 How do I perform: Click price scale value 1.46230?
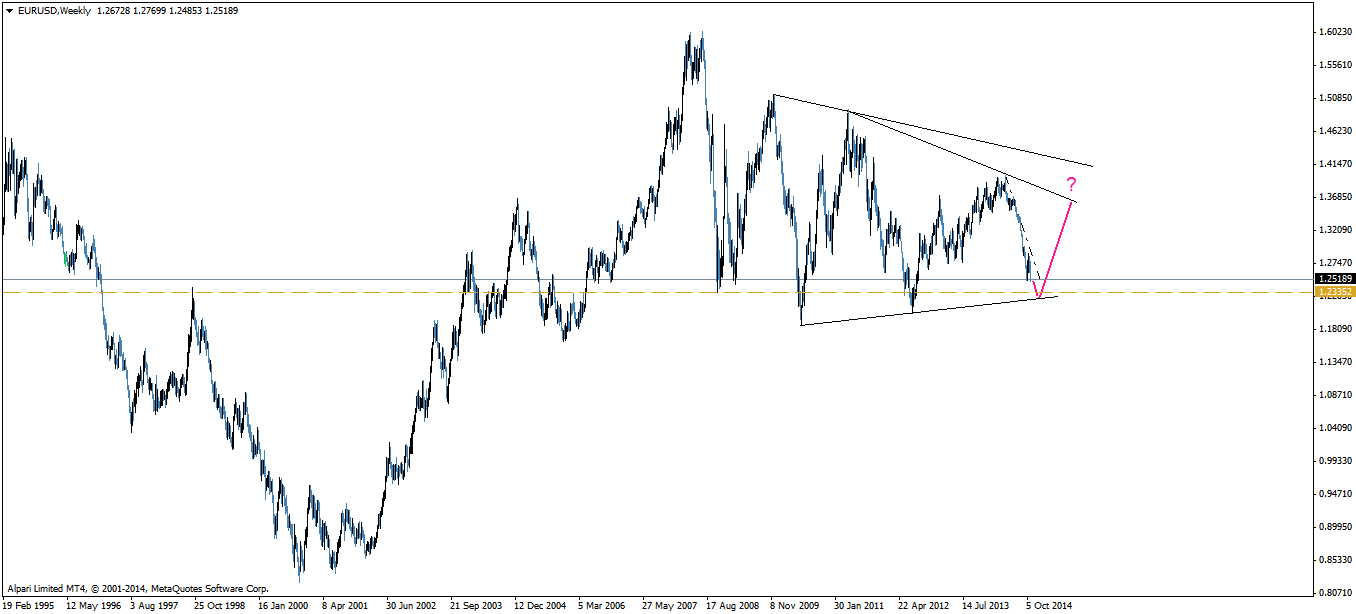tap(1337, 131)
